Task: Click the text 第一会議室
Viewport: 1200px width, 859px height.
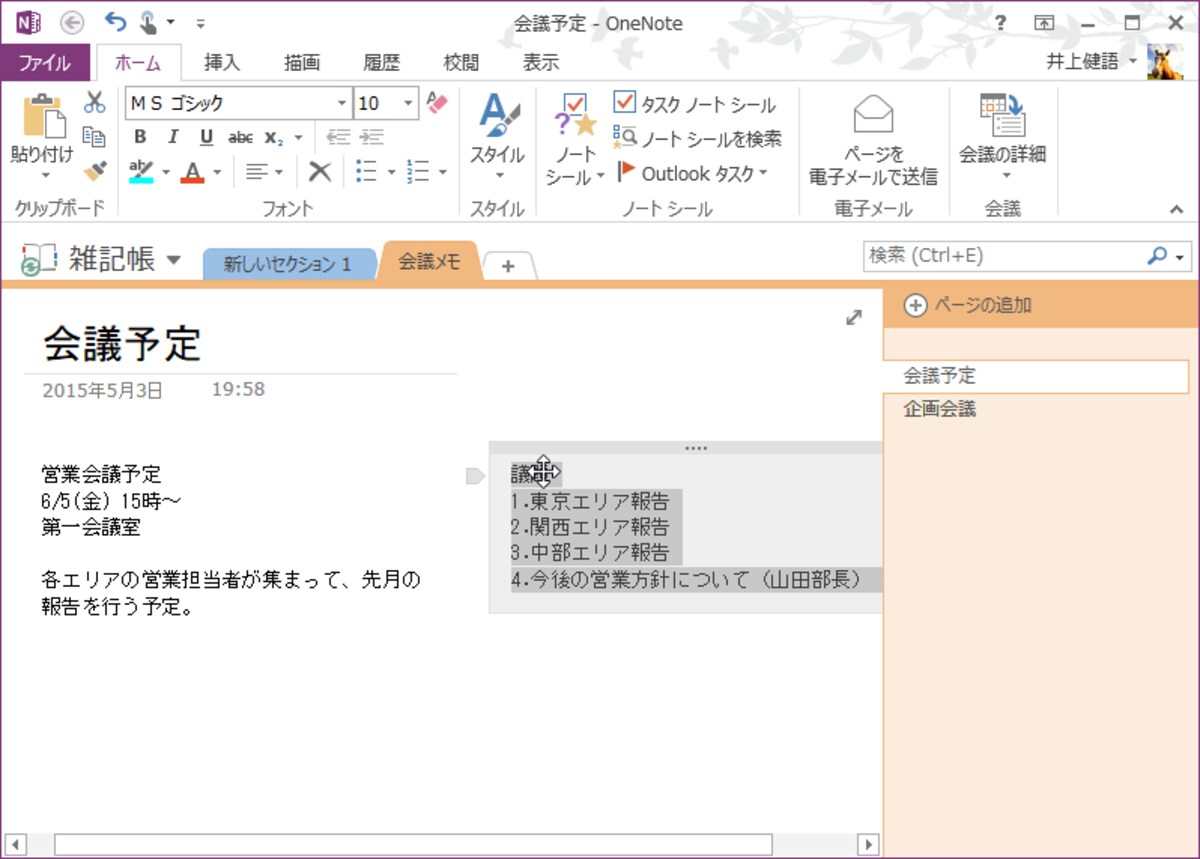Action: tap(91, 528)
